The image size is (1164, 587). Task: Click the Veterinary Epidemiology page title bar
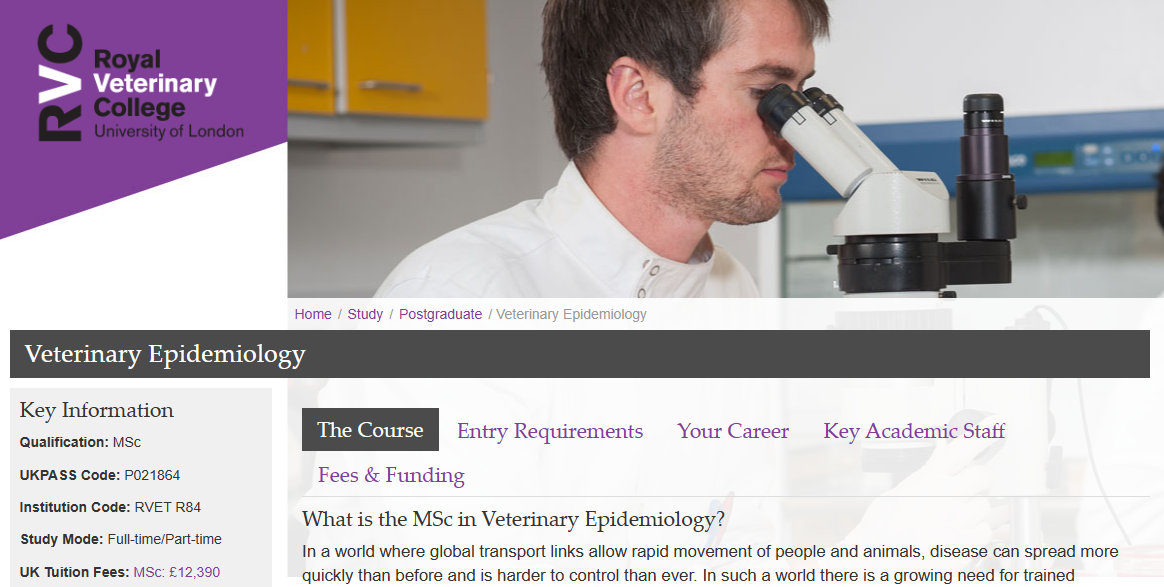[580, 354]
